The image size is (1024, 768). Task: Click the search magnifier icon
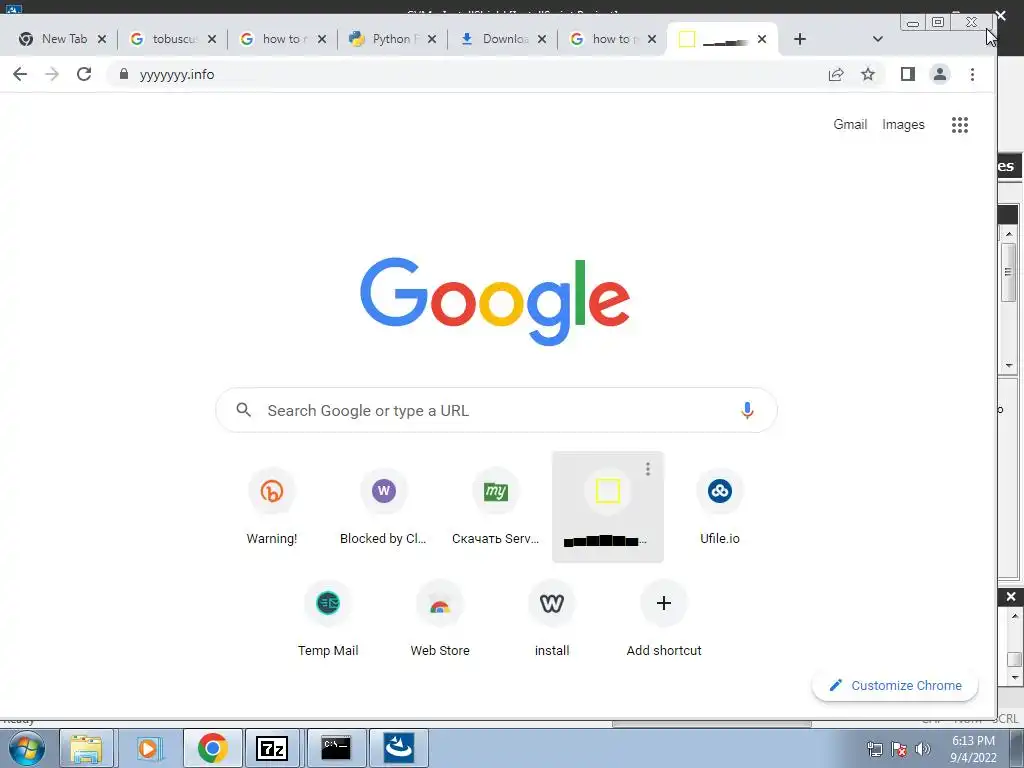click(244, 410)
